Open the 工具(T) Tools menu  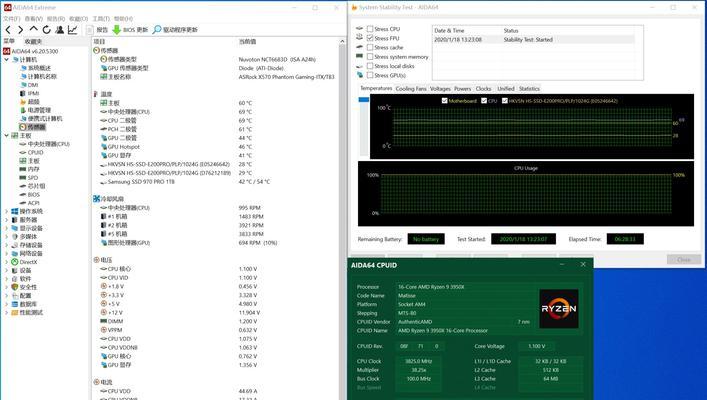pos(101,18)
